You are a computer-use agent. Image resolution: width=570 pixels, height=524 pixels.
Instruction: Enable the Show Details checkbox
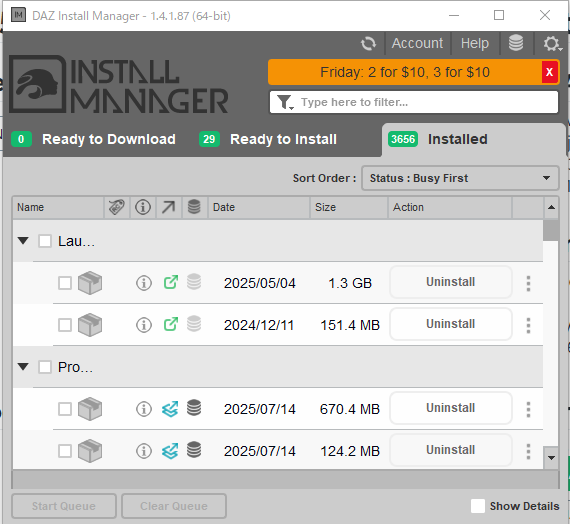tap(478, 506)
